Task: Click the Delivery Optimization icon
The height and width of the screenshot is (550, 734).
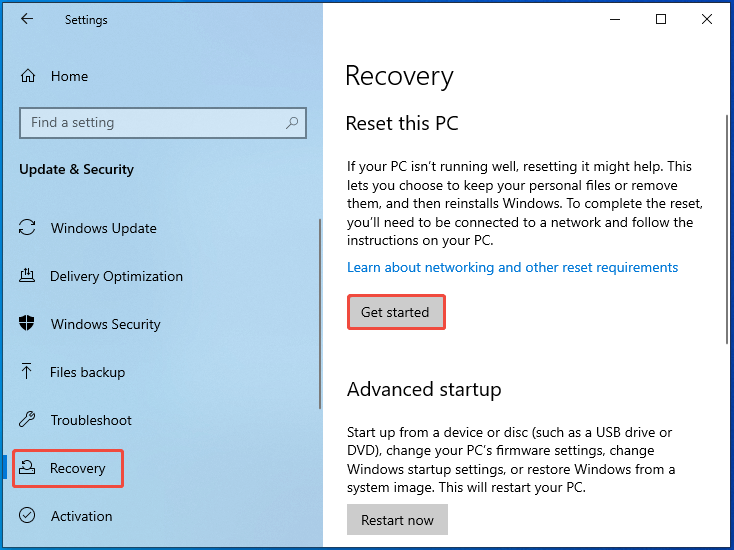Action: tap(27, 275)
